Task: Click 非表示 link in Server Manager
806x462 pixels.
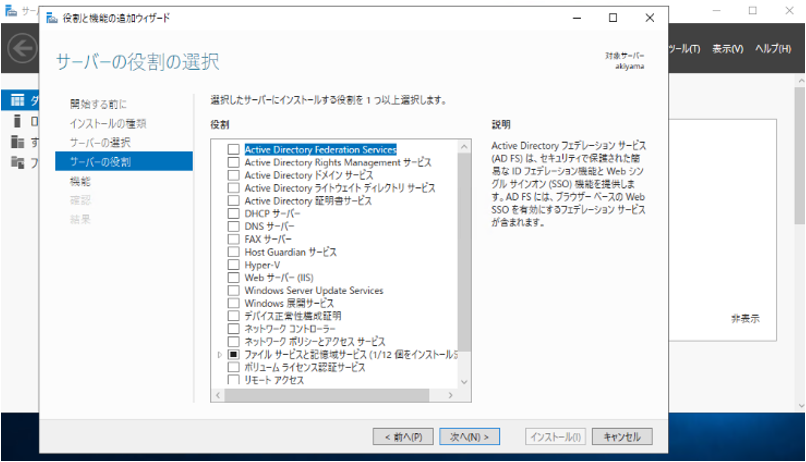Action: (x=745, y=319)
